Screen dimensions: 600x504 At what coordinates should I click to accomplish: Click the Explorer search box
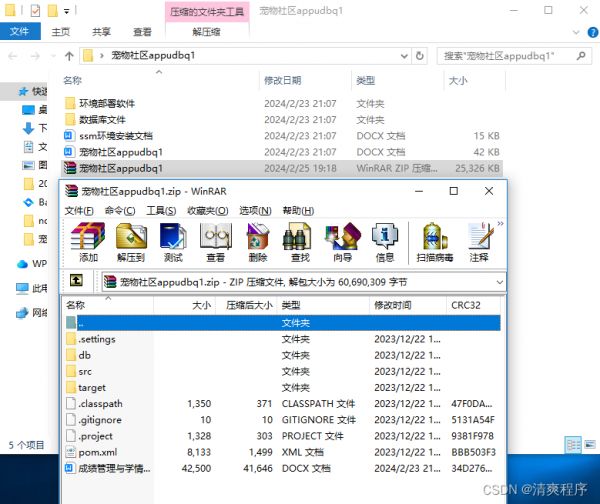click(514, 56)
